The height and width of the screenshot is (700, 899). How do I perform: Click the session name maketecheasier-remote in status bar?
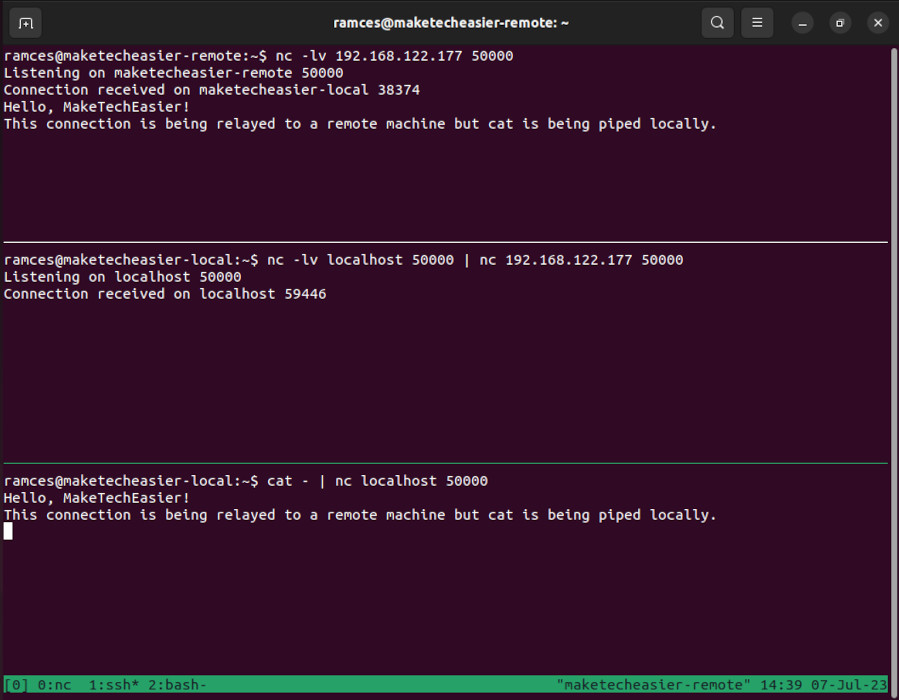(652, 685)
